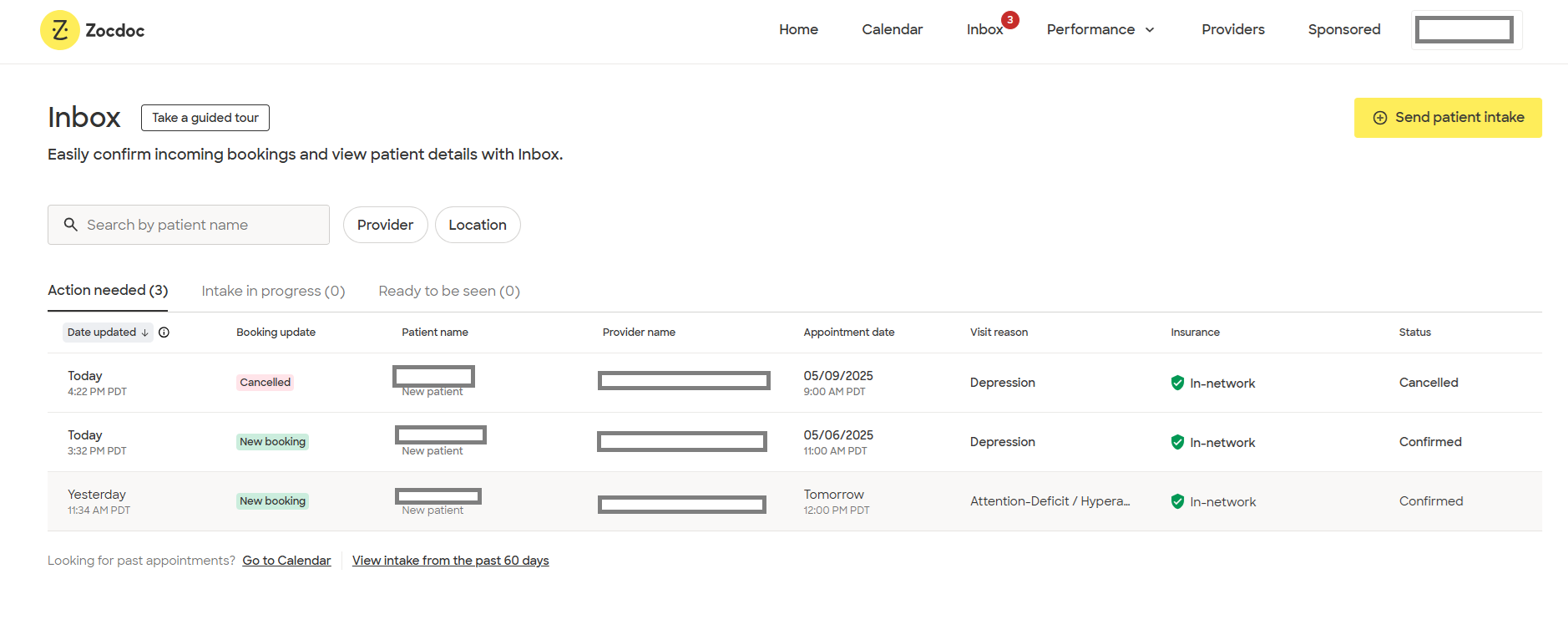Click Send patient intake button
This screenshot has height=640, width=1568.
1447,118
